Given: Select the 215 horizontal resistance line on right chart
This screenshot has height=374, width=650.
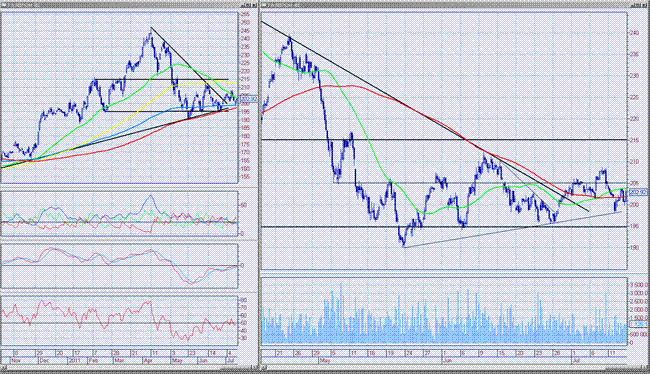Looking at the screenshot, I should [444, 140].
